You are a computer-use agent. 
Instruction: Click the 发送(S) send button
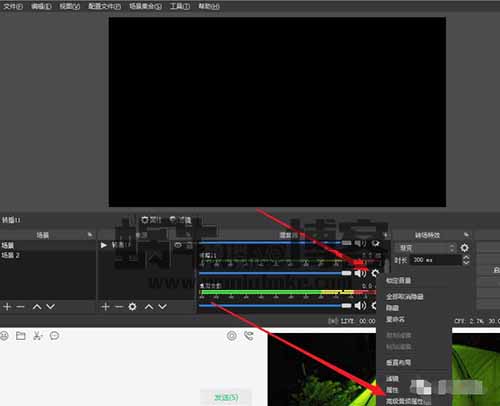(226, 397)
